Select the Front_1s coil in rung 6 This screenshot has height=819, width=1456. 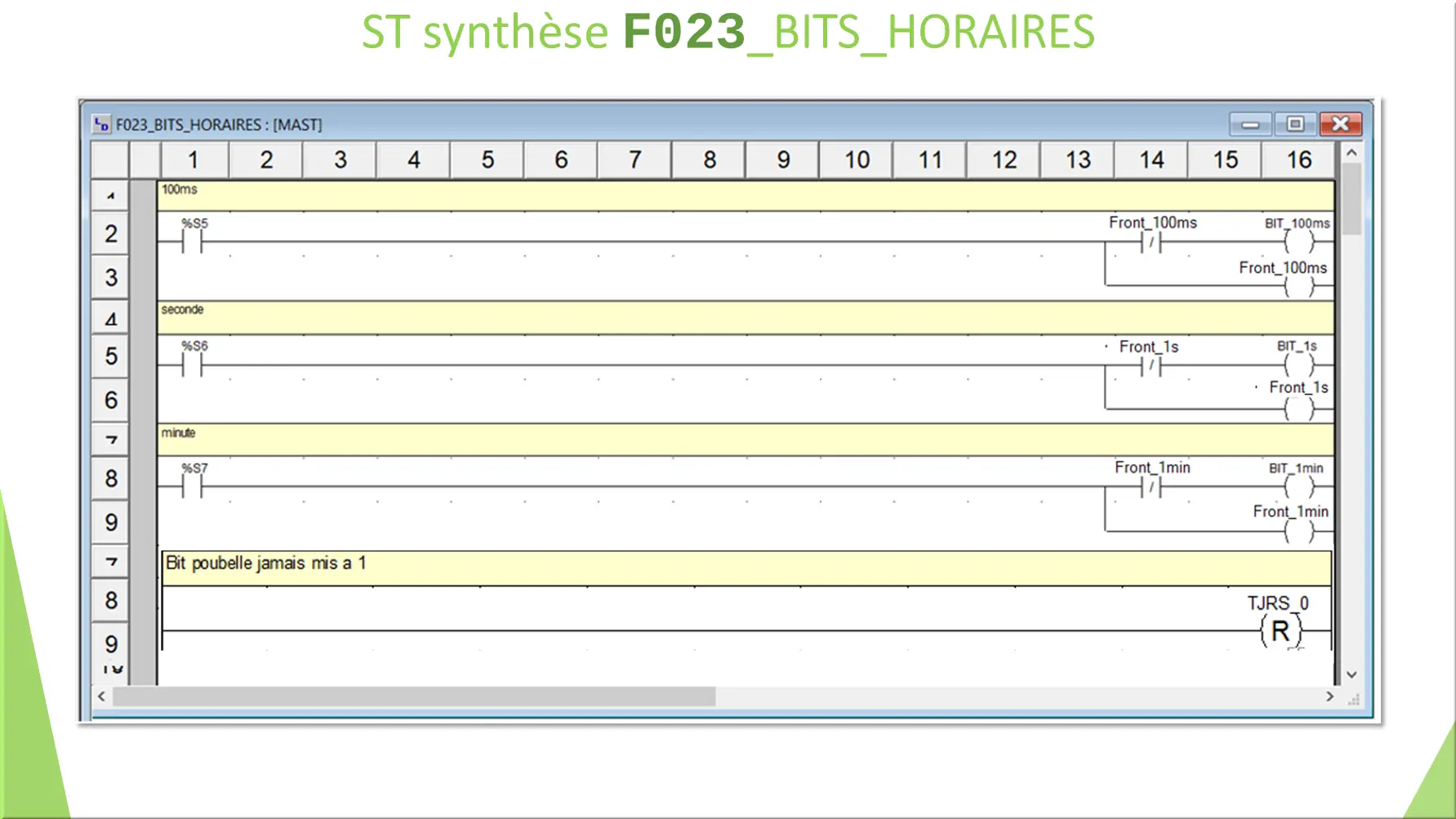click(1298, 408)
